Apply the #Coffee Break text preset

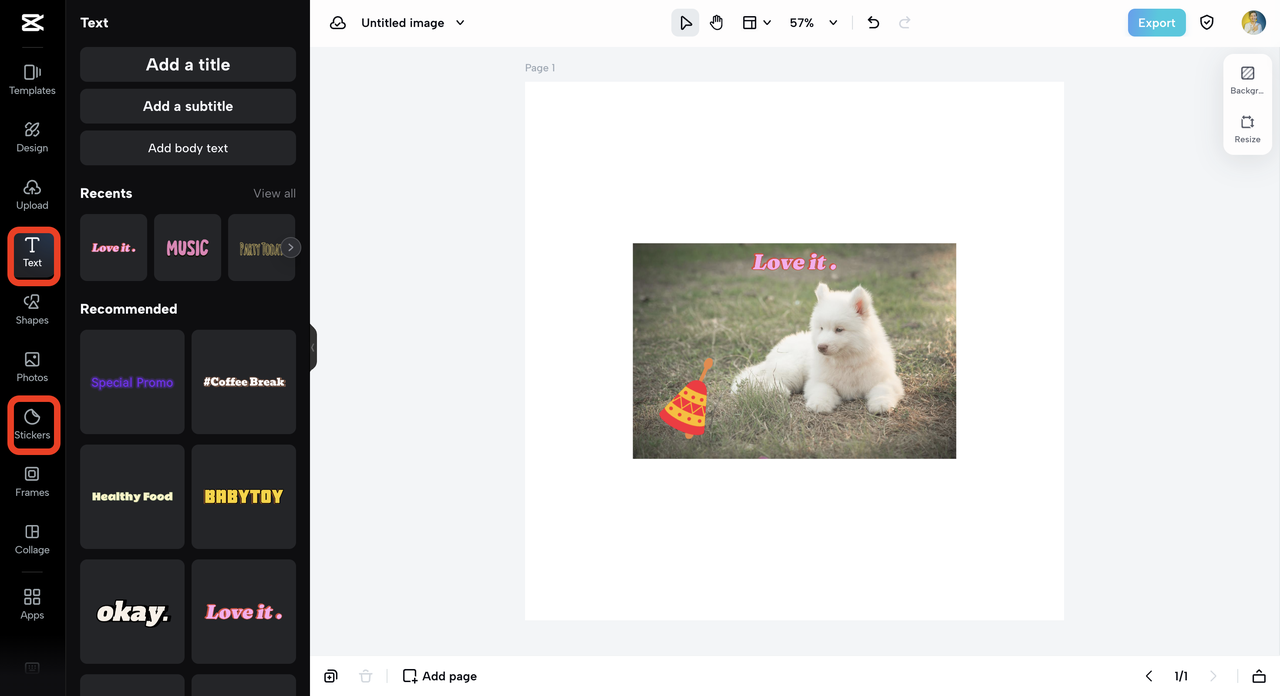(x=244, y=382)
